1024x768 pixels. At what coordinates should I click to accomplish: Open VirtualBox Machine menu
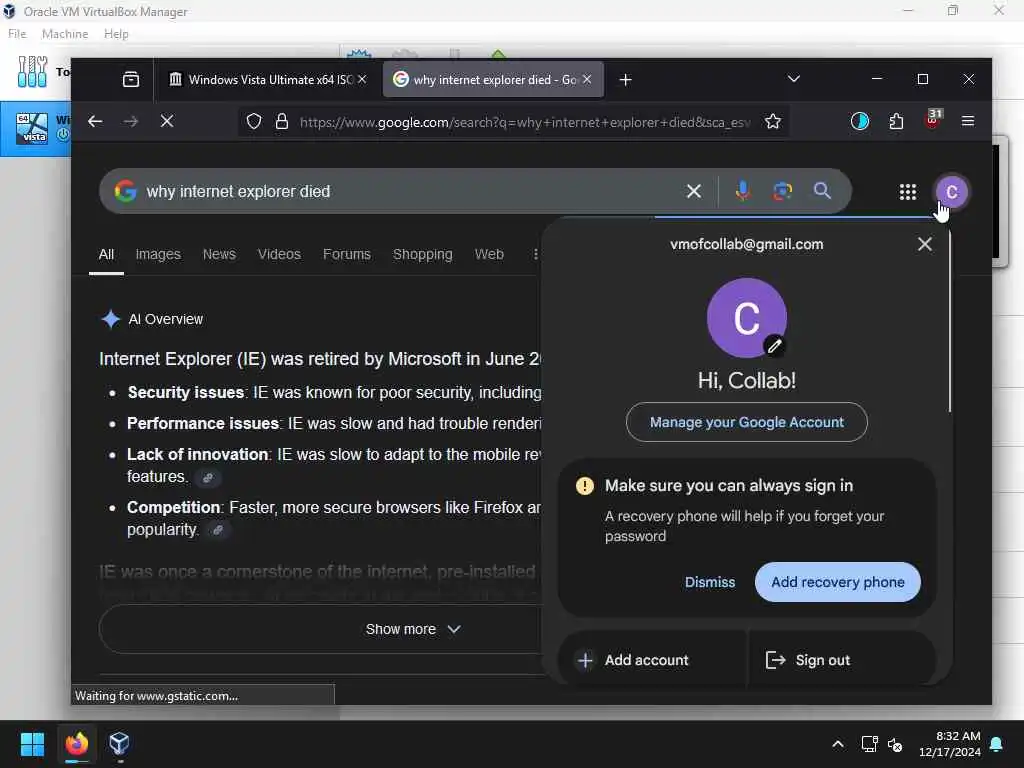[65, 34]
